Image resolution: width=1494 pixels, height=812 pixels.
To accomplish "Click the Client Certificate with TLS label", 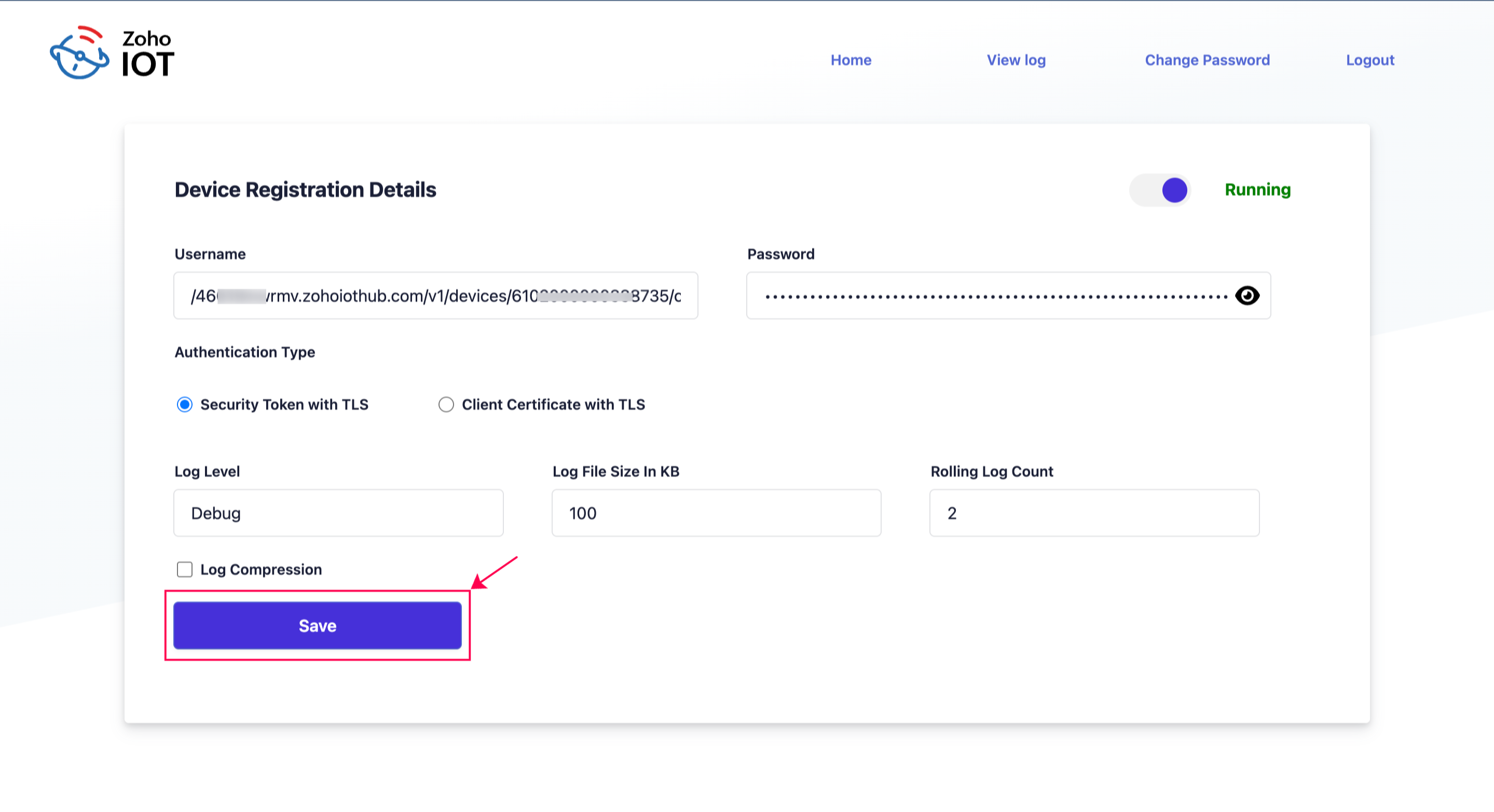I will [553, 404].
